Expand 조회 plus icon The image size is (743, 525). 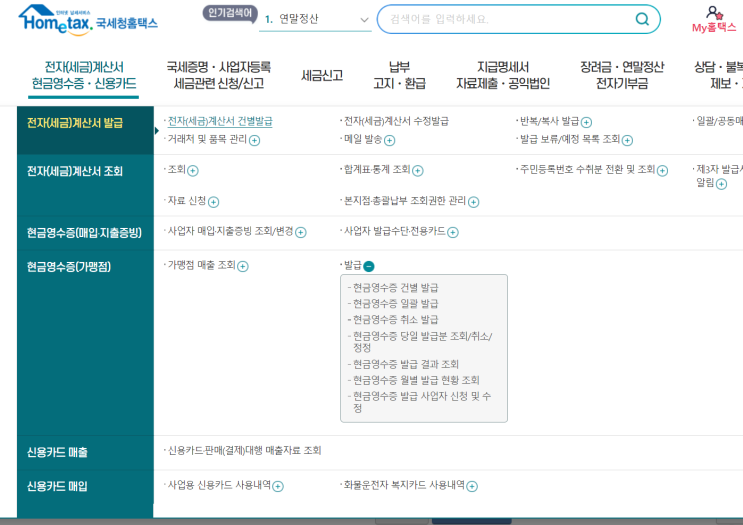pos(193,171)
